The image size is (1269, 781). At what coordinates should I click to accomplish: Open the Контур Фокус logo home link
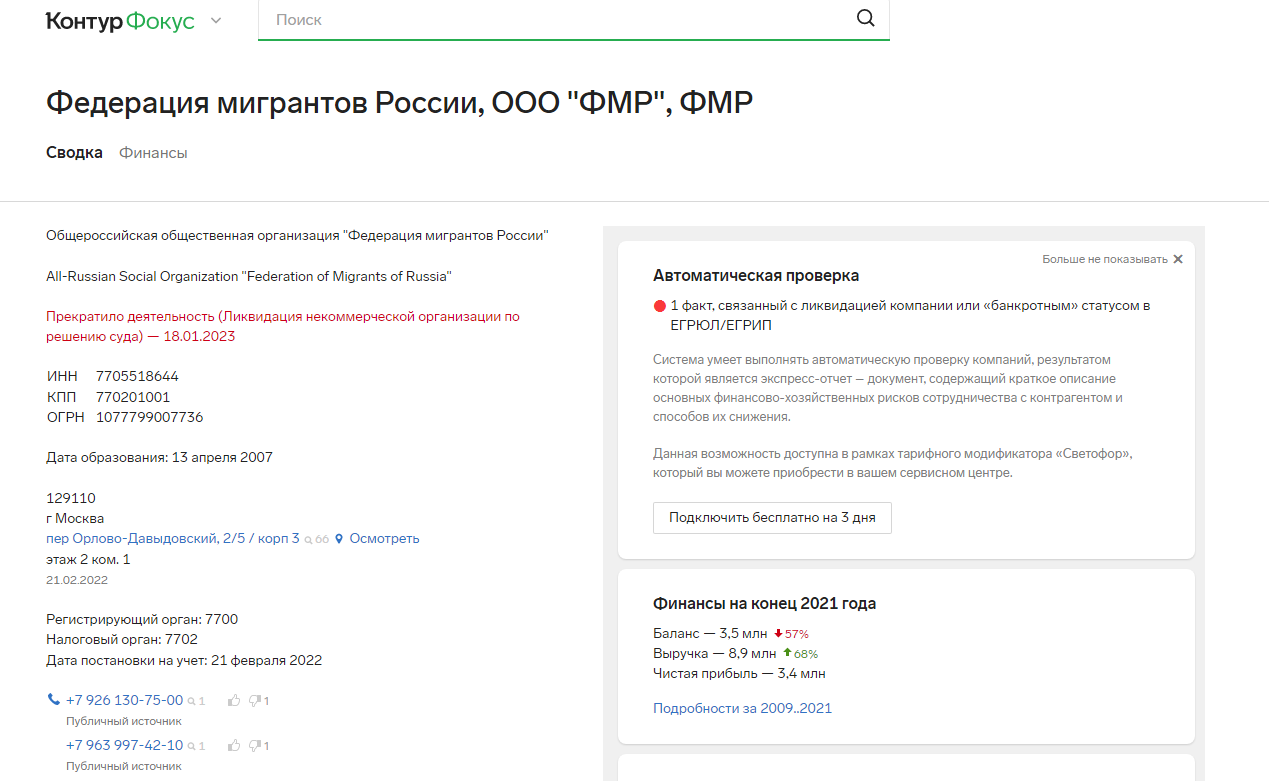click(x=120, y=21)
